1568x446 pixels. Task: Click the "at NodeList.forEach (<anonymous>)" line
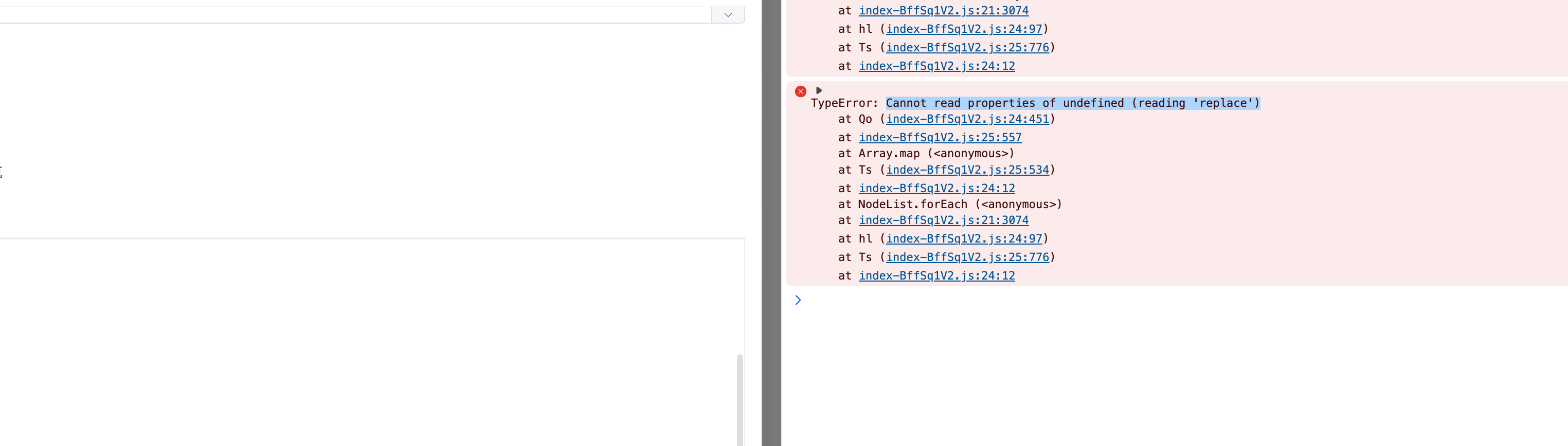pos(949,205)
